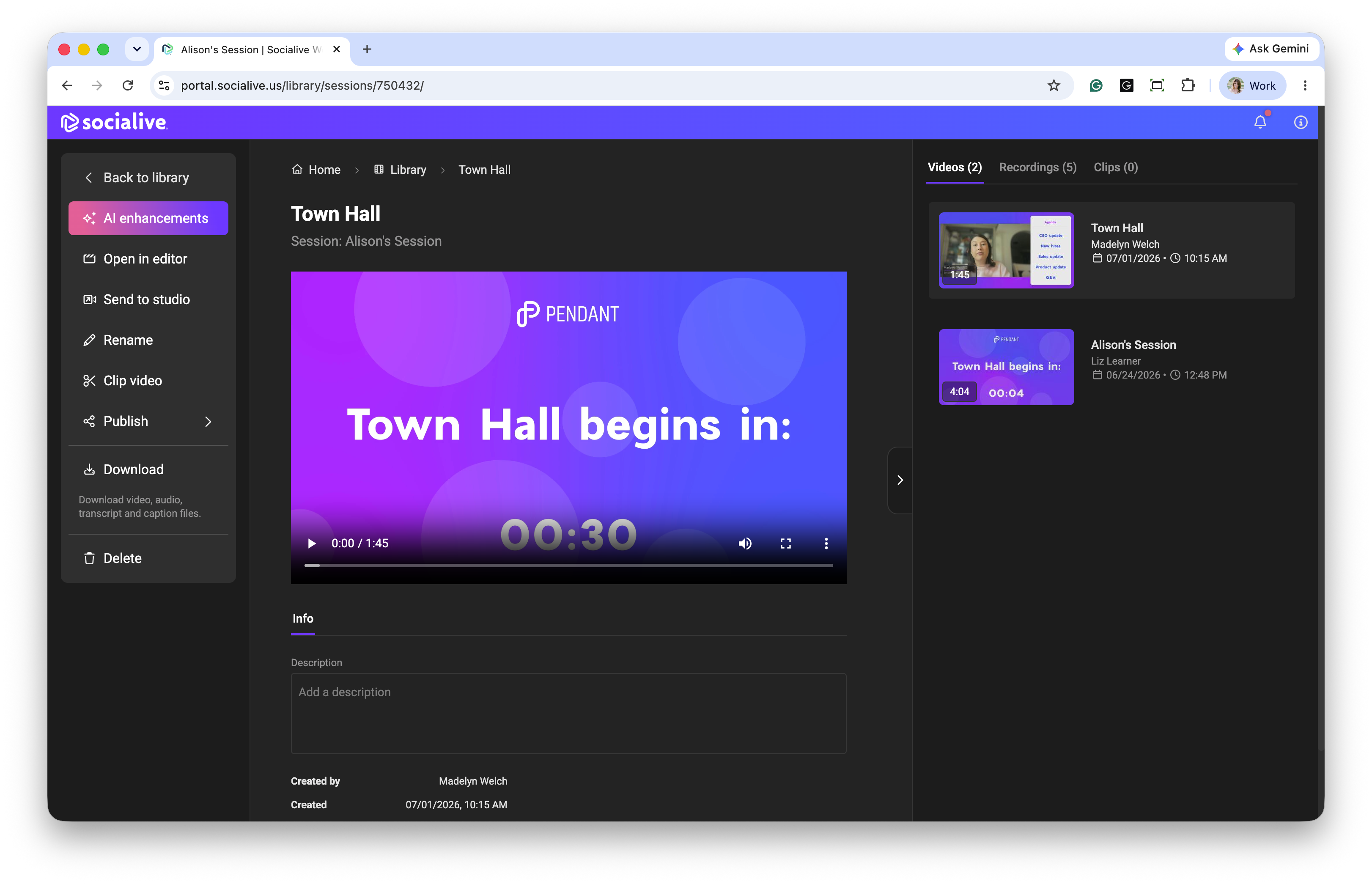Close the Alison's Session tab
Viewport: 1372px width, 884px height.
[x=337, y=49]
